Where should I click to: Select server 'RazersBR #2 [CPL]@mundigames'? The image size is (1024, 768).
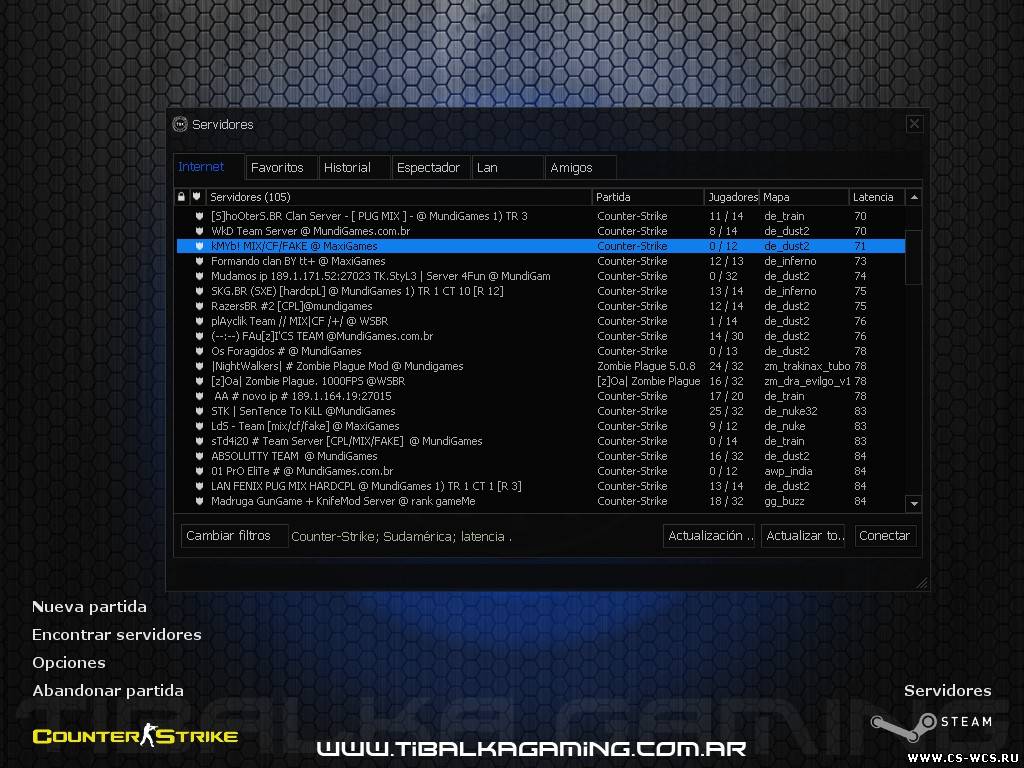coord(541,306)
